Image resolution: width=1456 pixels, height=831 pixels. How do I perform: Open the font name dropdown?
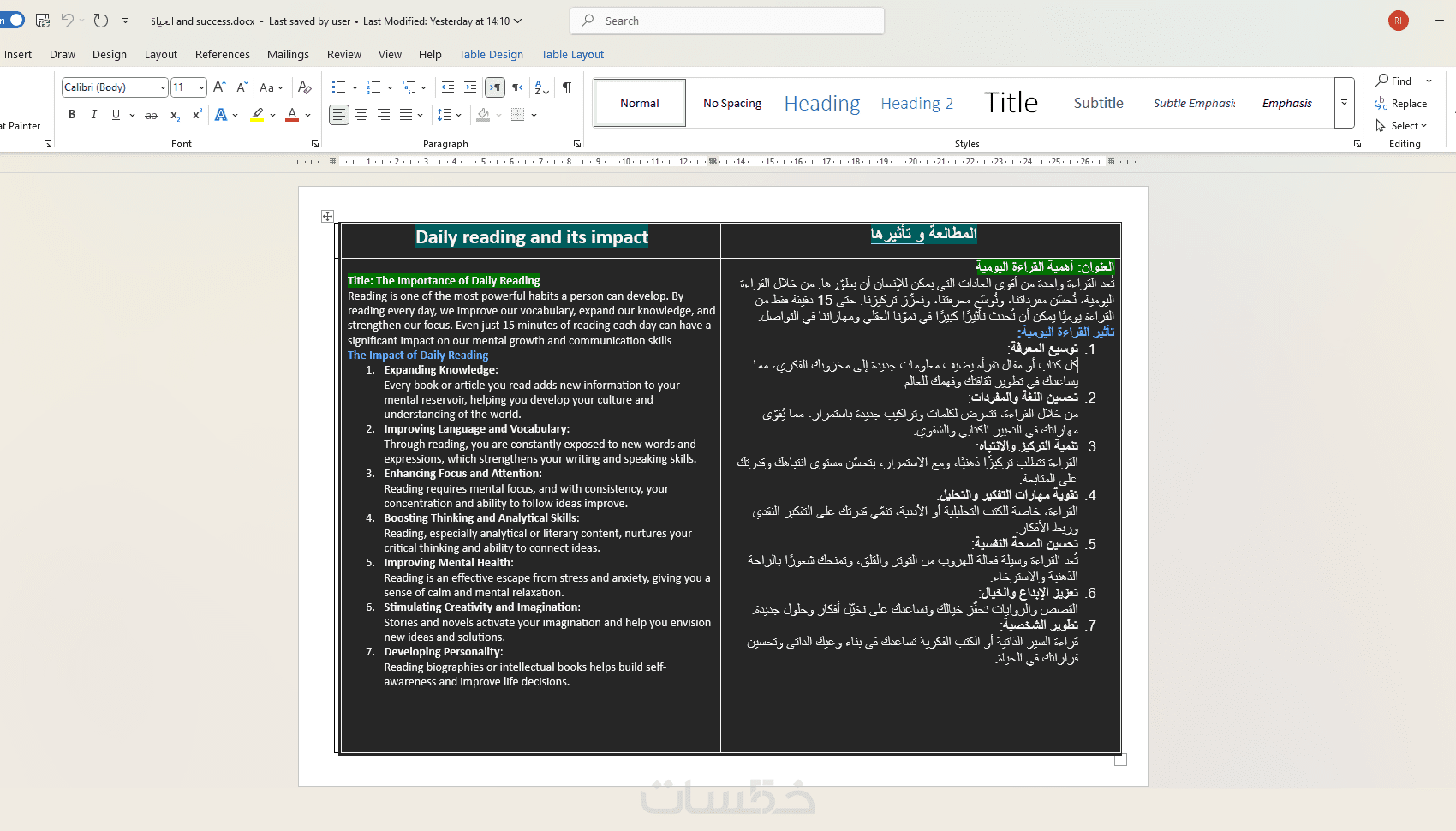163,87
